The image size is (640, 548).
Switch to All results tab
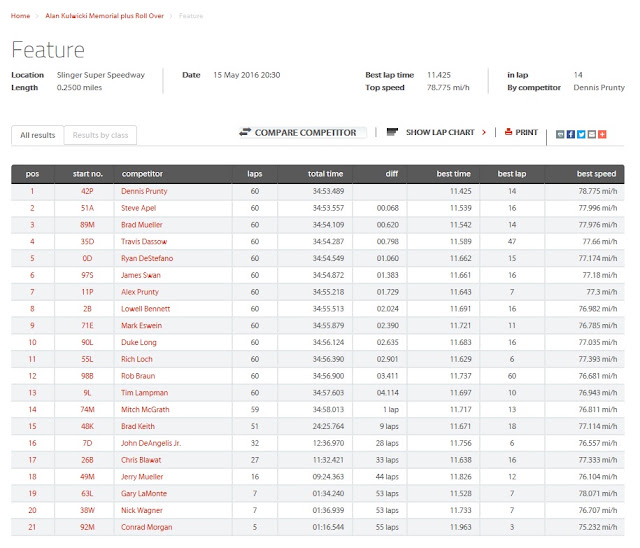coord(38,135)
